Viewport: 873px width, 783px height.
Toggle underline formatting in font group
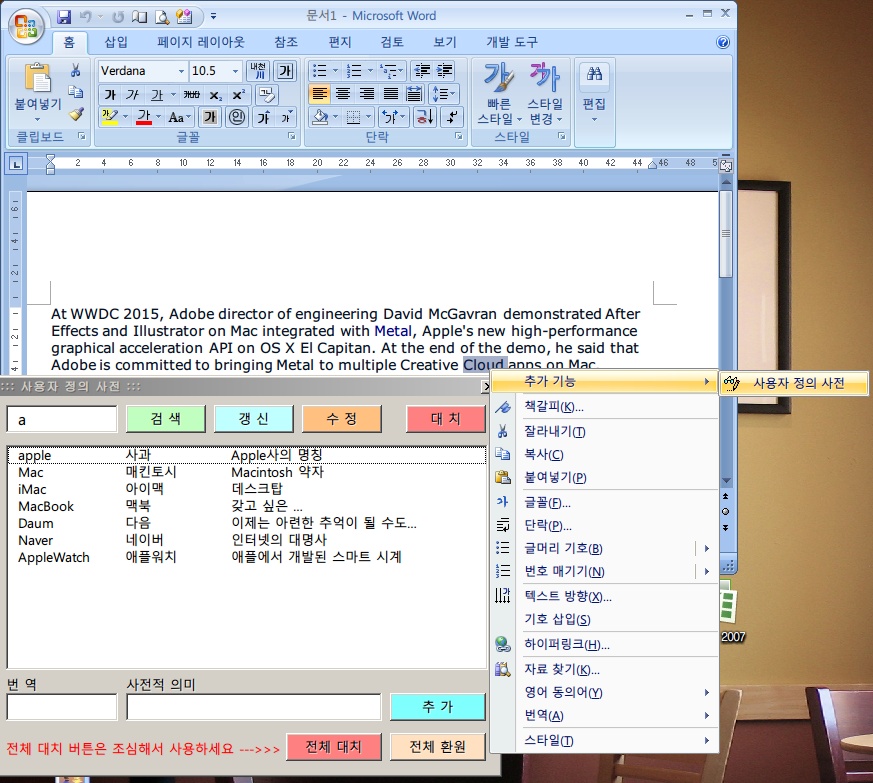[157, 95]
